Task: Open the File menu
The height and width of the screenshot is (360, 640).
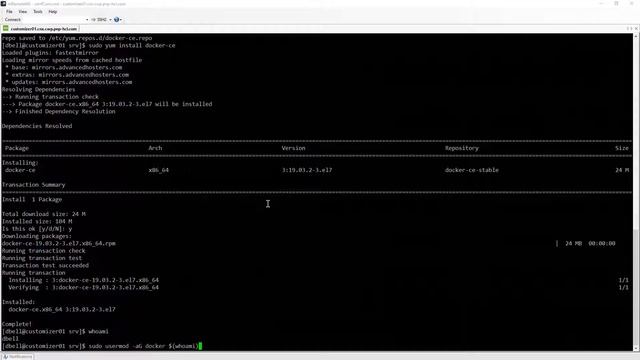Action: coord(9,12)
